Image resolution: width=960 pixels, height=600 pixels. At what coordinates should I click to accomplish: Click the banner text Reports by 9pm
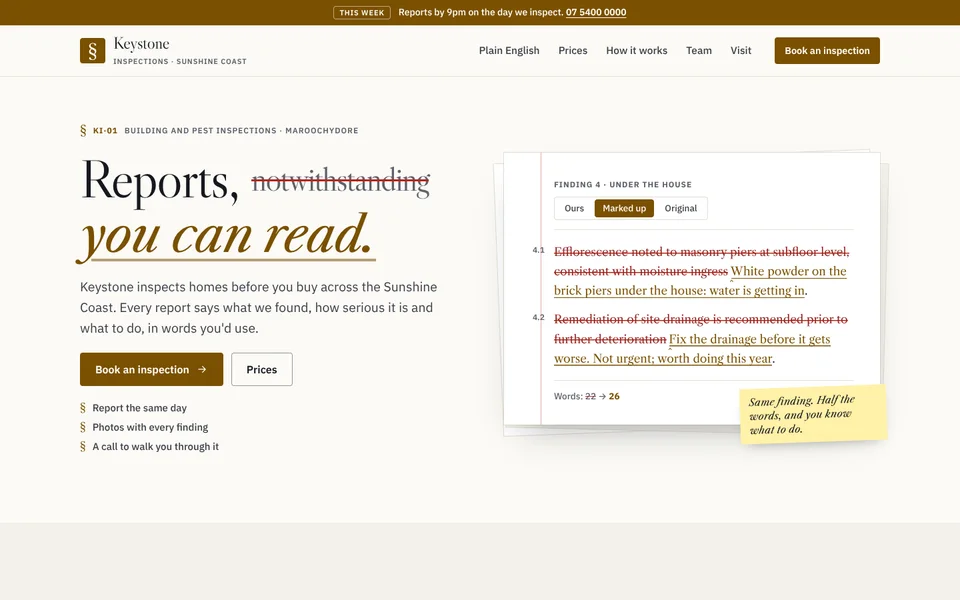click(x=481, y=12)
